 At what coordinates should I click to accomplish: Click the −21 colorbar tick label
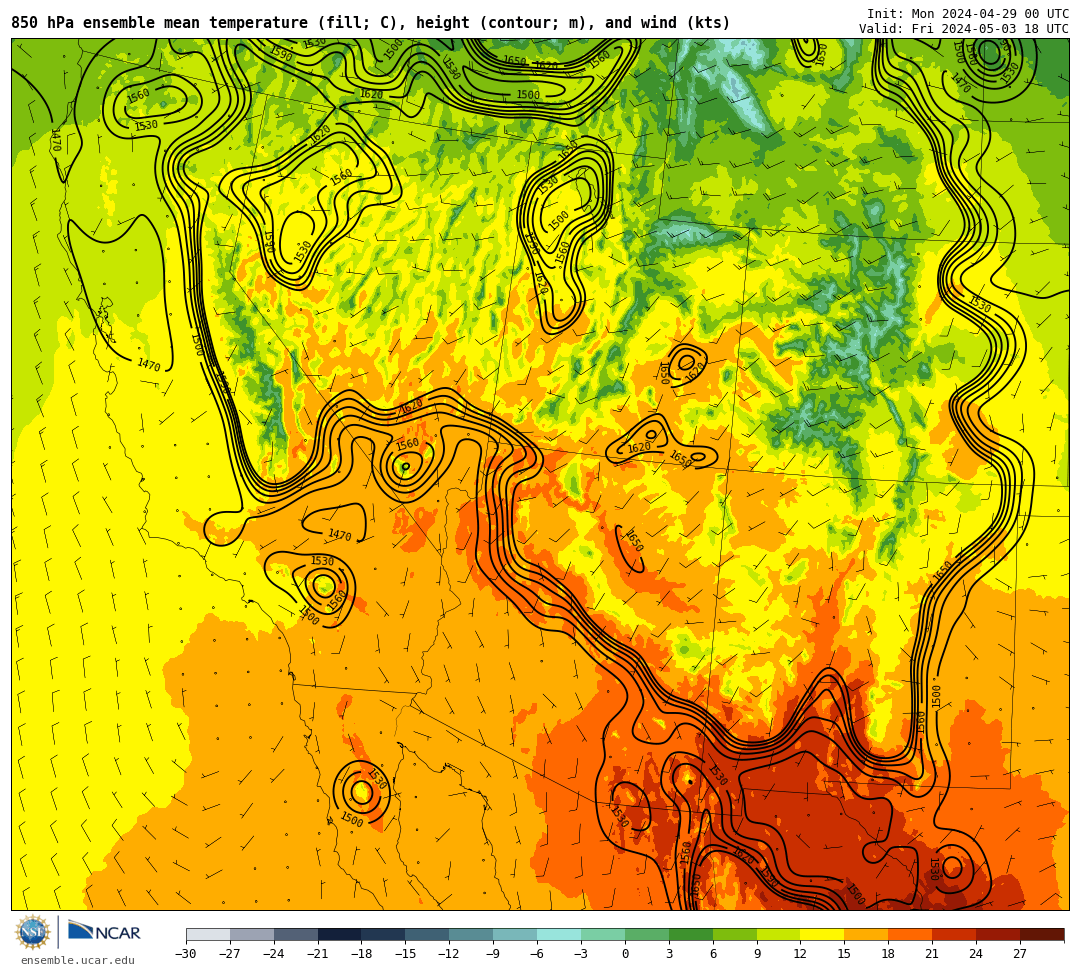(318, 954)
